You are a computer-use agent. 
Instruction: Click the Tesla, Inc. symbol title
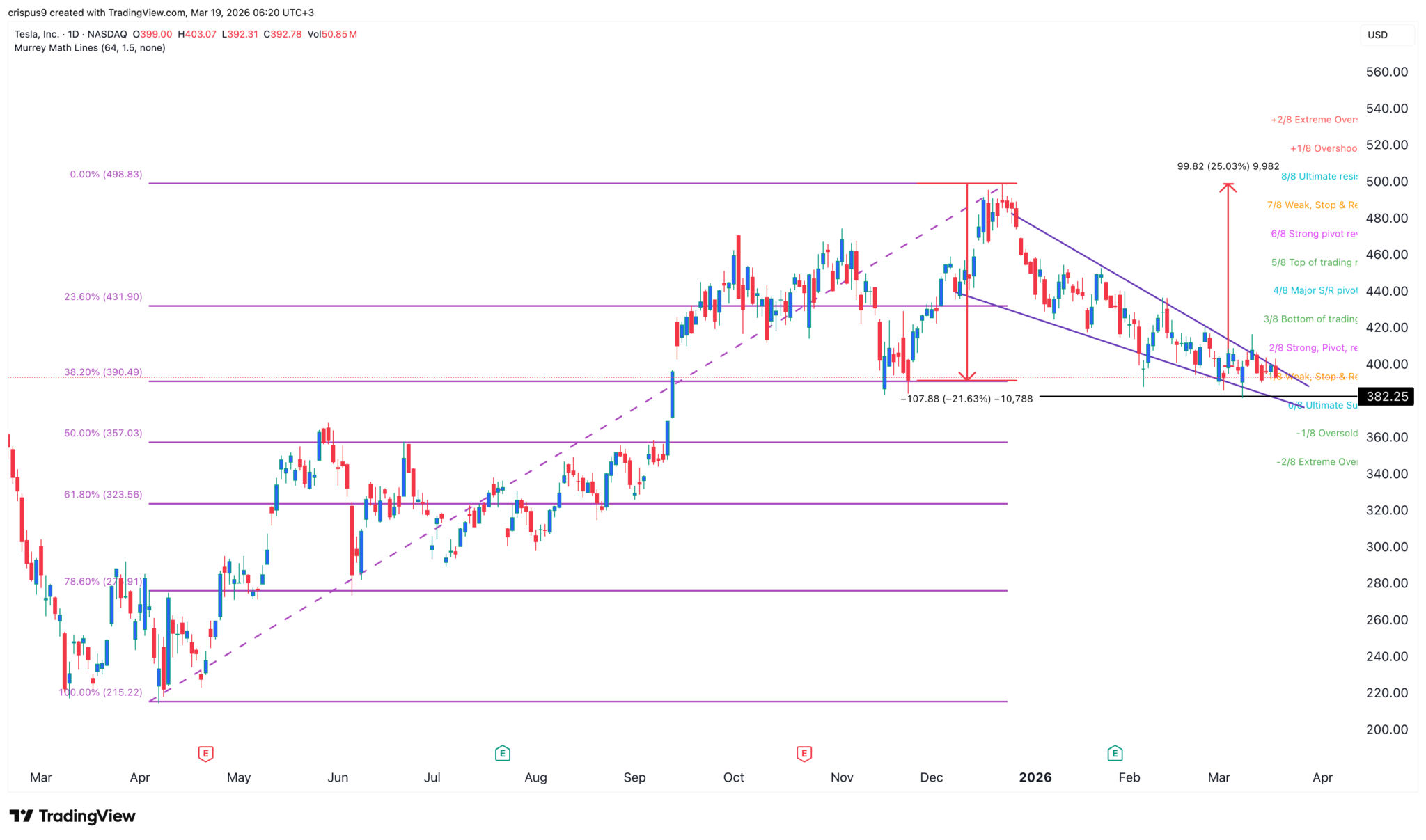36,34
